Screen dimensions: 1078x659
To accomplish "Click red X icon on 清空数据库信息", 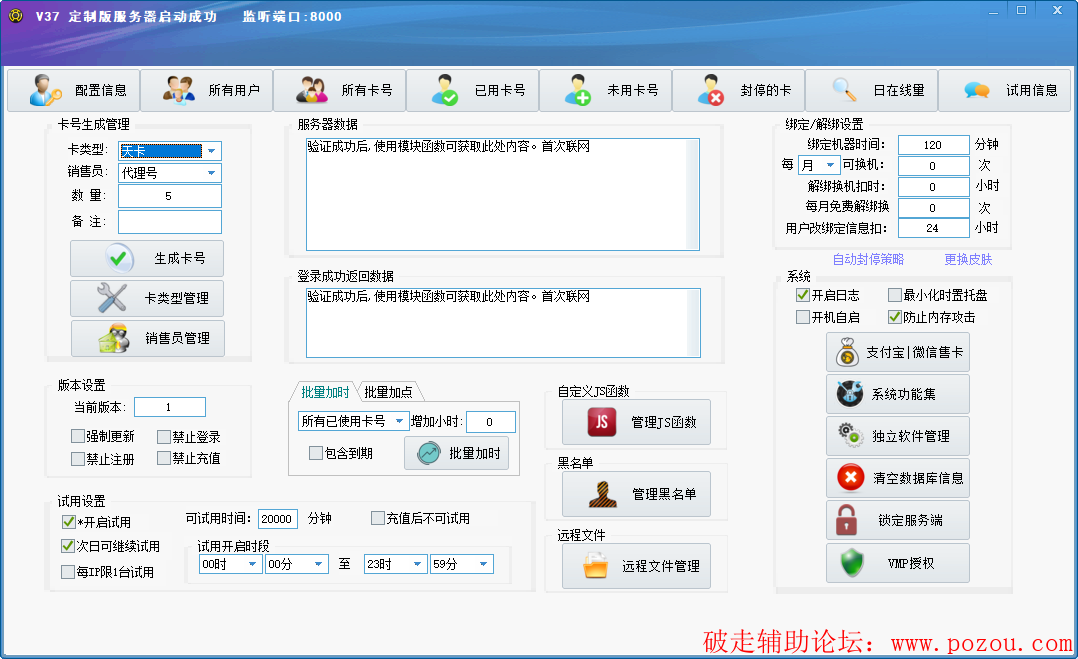I will click(x=850, y=478).
